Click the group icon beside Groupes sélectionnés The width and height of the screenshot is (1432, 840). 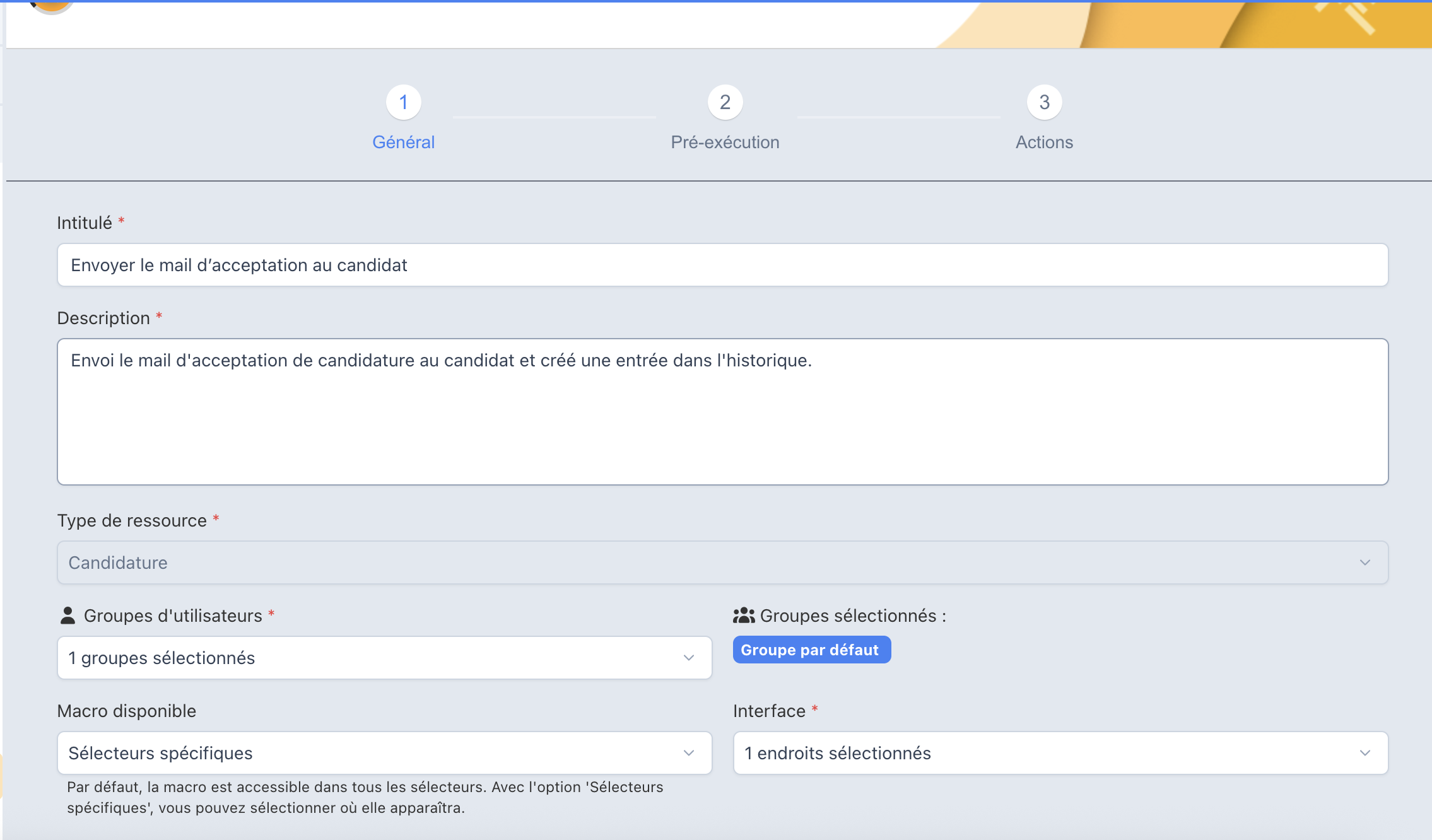point(744,615)
